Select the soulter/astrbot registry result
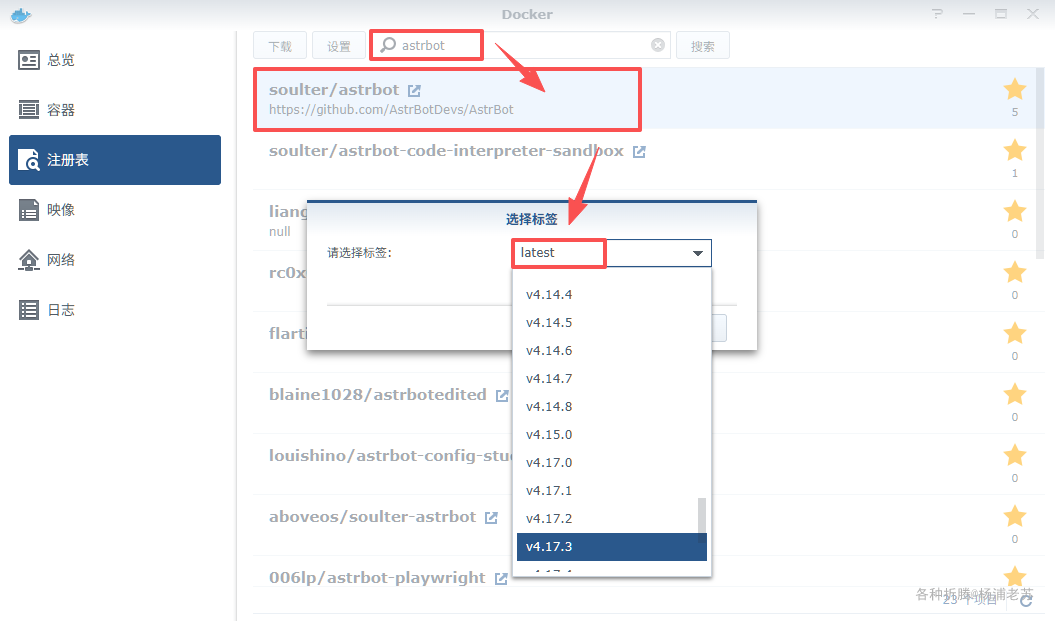 click(645, 98)
